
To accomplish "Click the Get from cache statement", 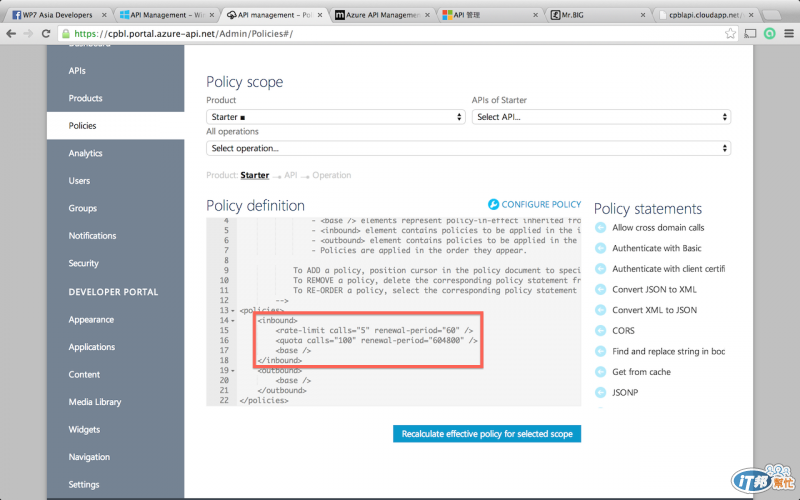I will point(641,372).
